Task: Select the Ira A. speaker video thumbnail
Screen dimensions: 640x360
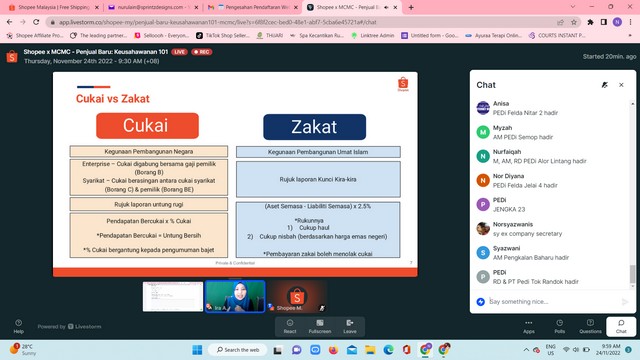Action: tap(235, 296)
